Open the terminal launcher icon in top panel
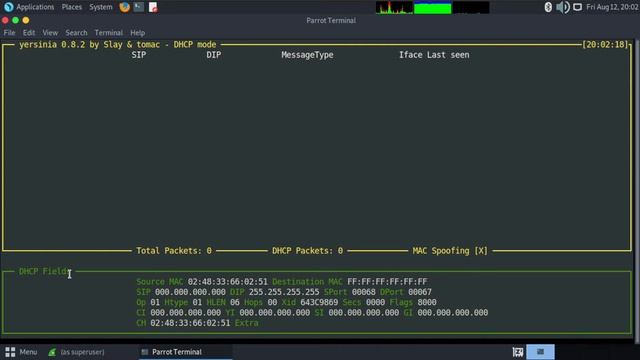640x360 pixels. pos(139,7)
